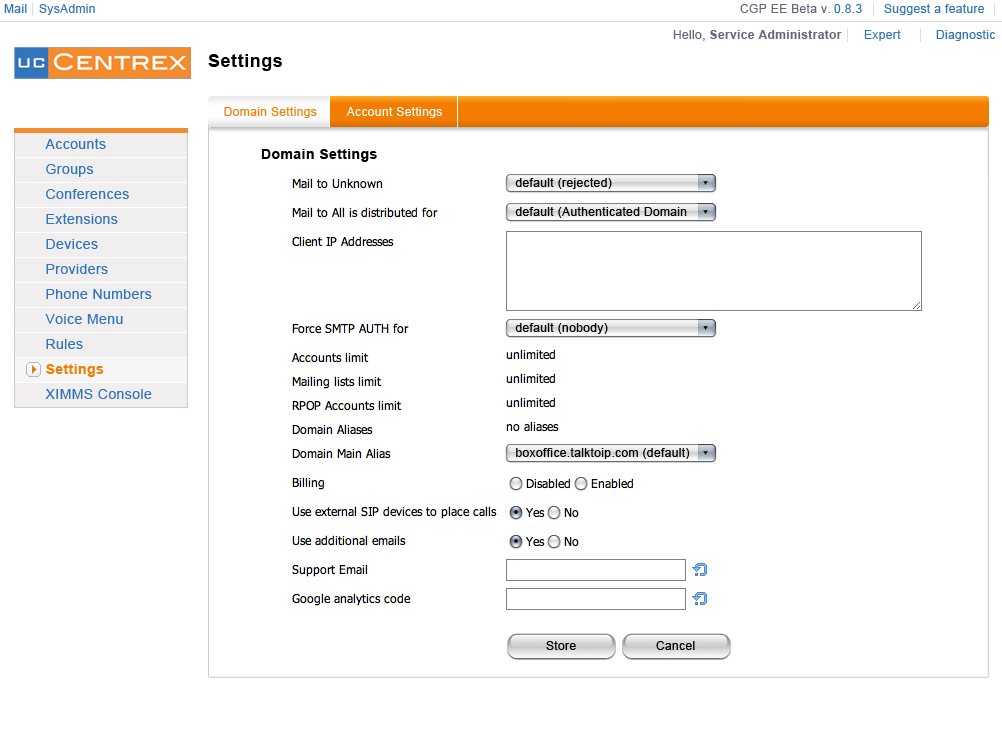
Task: Open the Diagnostic link
Action: [965, 35]
